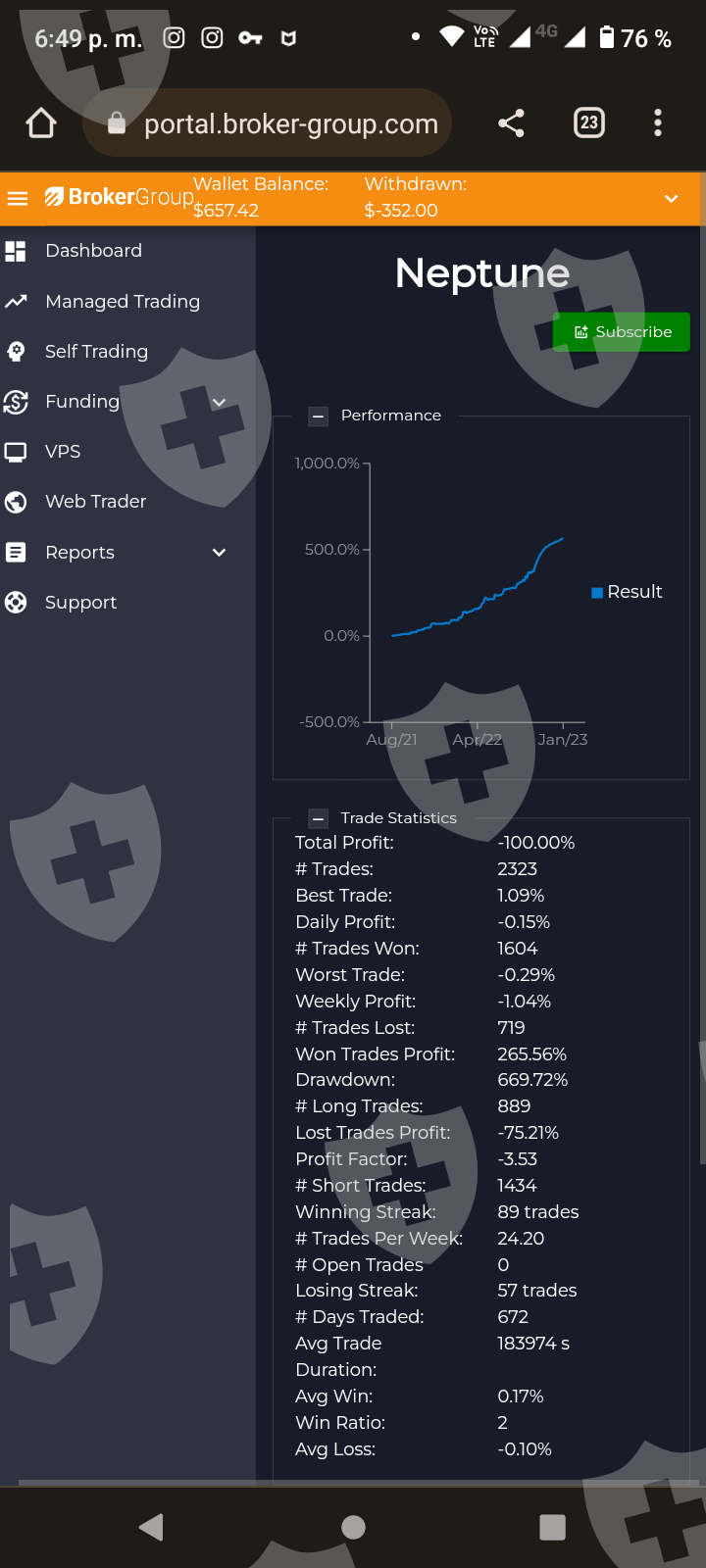Open Self Trading menu item
Screen dimensions: 706x1568
click(x=96, y=352)
